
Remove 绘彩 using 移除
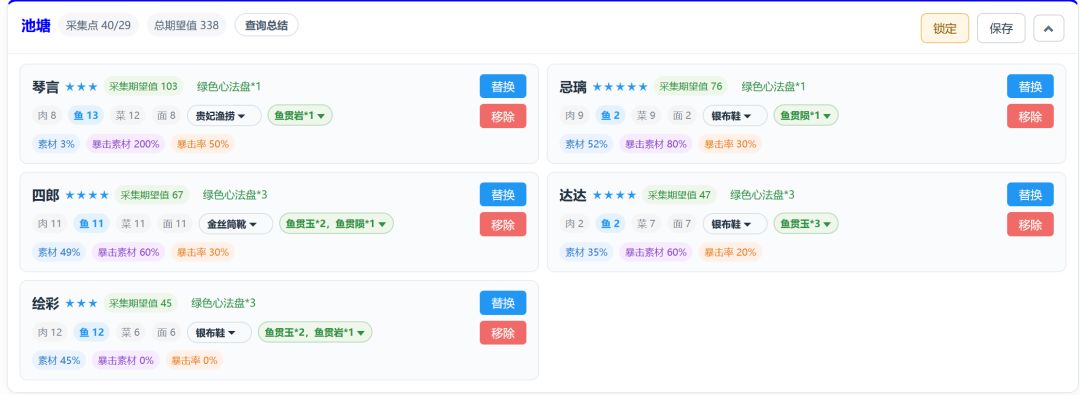[x=503, y=333]
